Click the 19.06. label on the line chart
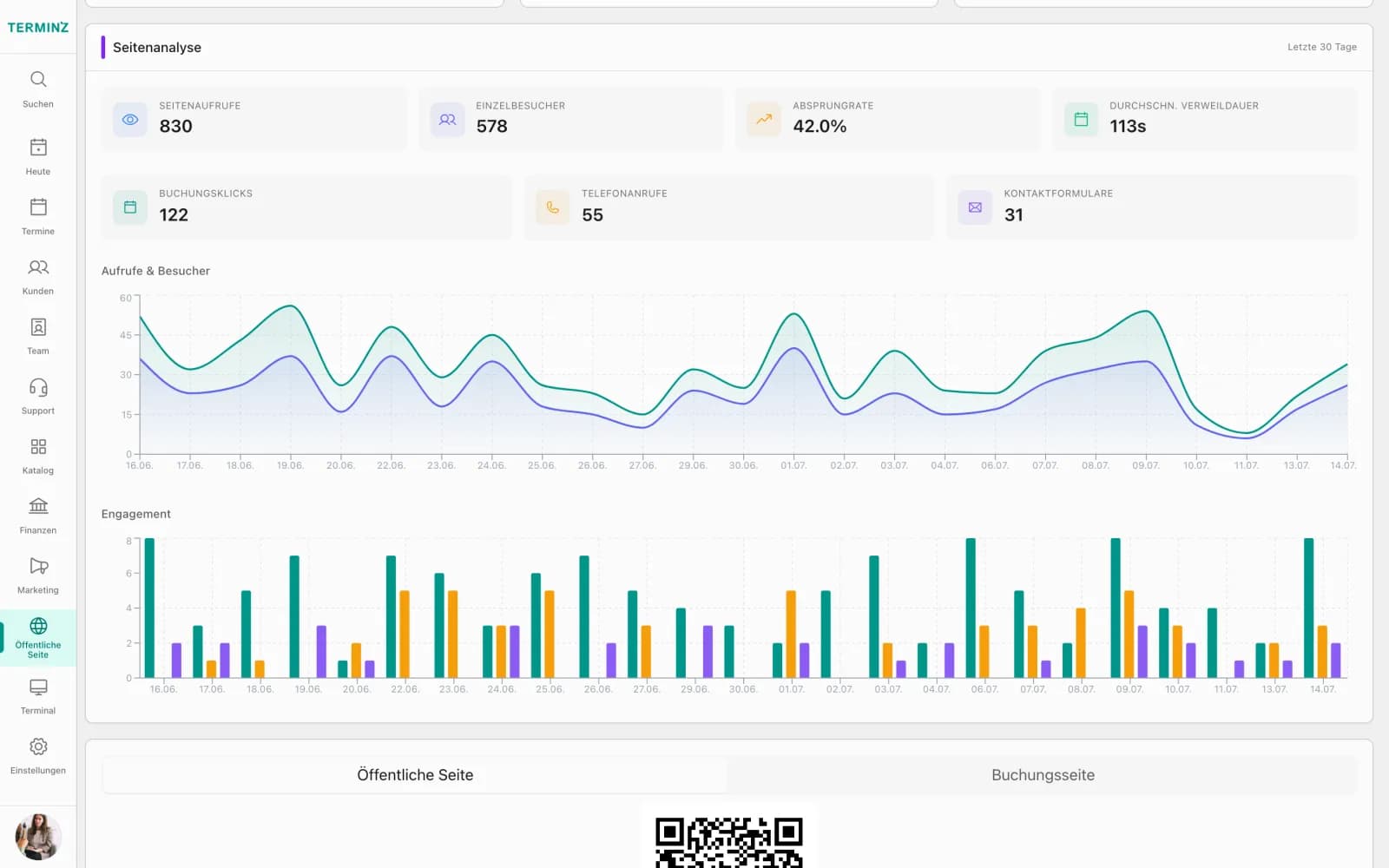Image resolution: width=1389 pixels, height=868 pixels. click(290, 466)
